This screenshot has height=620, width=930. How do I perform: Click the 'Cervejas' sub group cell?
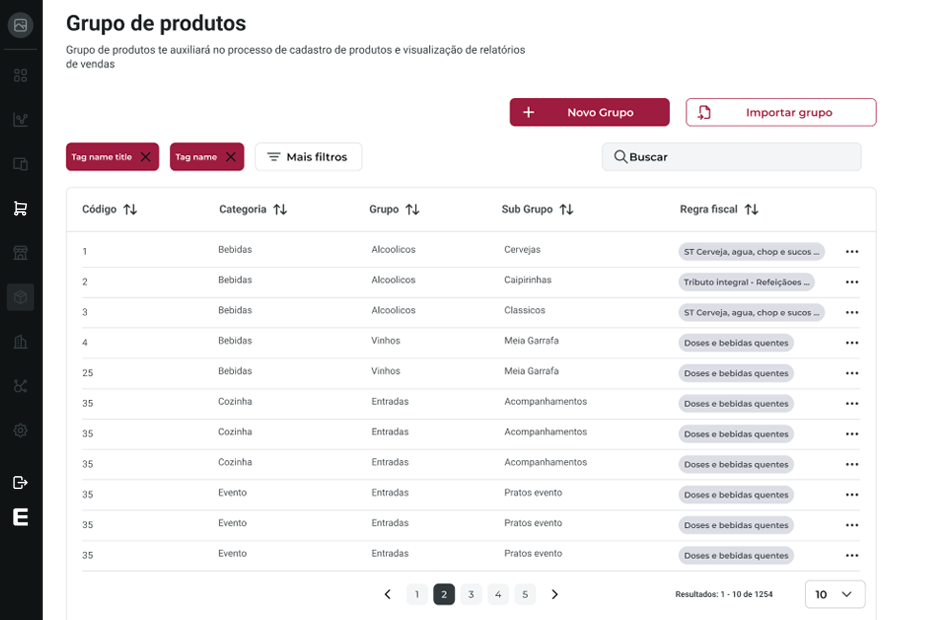pos(523,249)
